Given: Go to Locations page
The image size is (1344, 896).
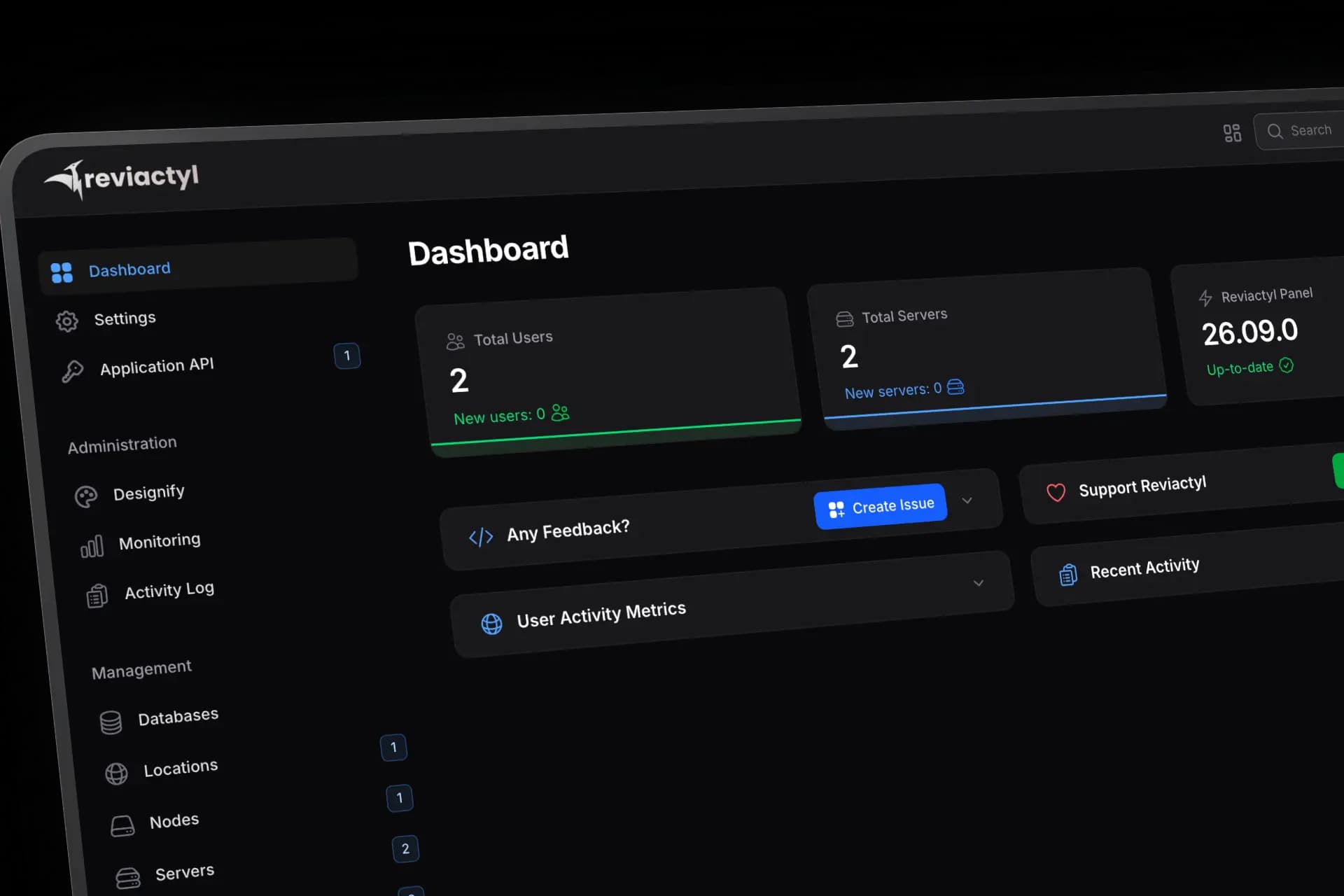Looking at the screenshot, I should tap(181, 768).
